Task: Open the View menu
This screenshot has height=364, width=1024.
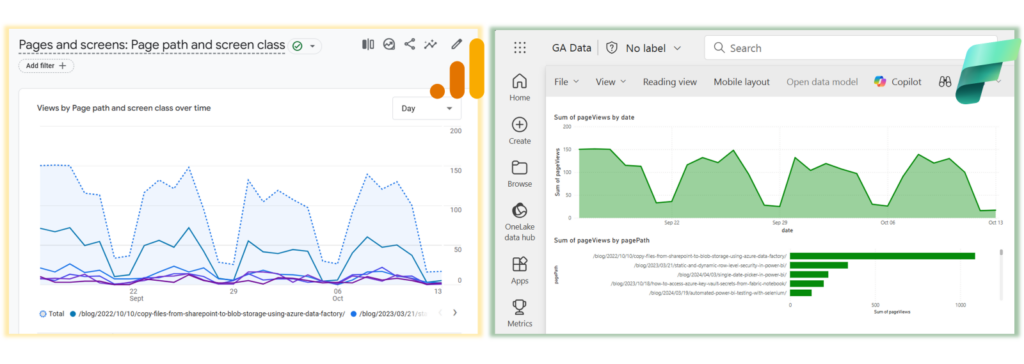Action: 611,82
